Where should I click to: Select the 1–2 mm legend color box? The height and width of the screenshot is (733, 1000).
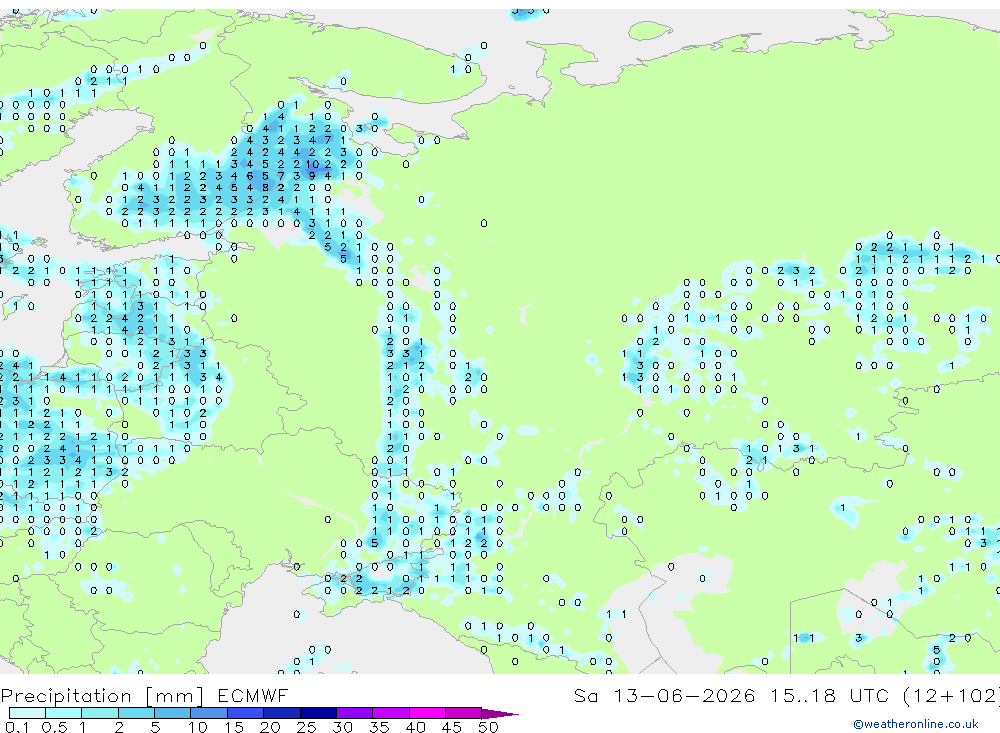point(100,713)
